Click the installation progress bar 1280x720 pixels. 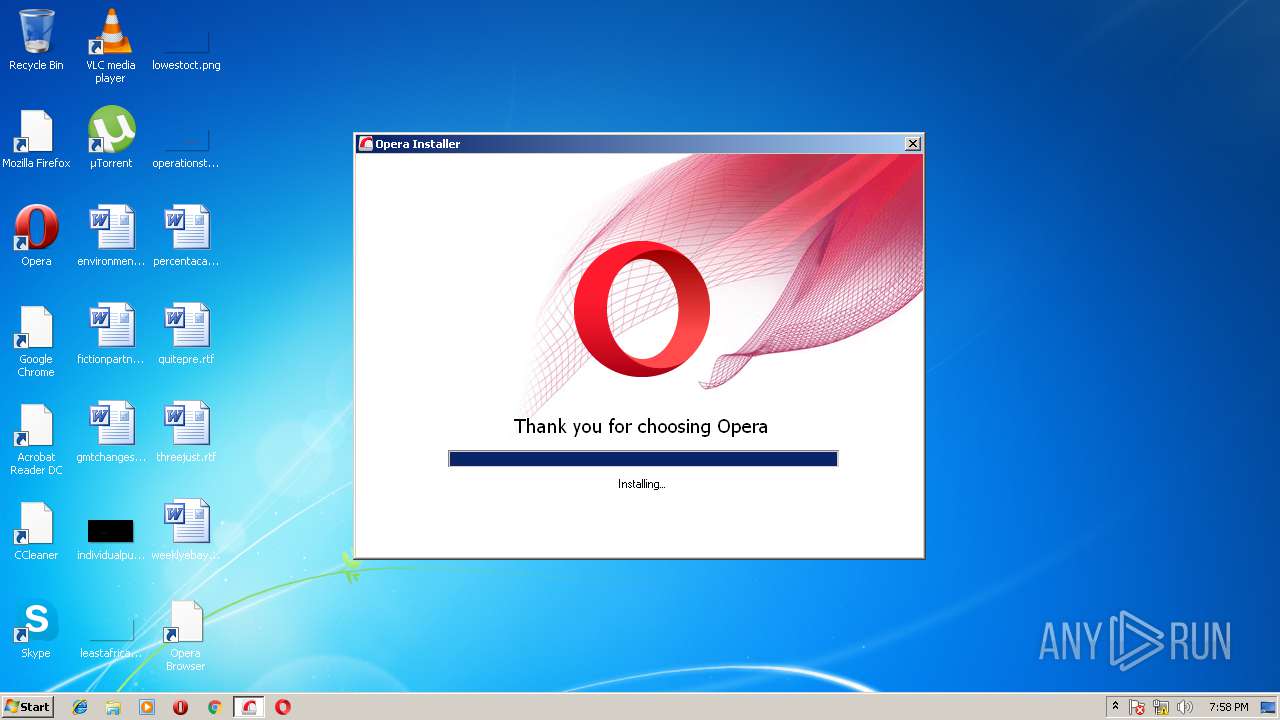(643, 459)
